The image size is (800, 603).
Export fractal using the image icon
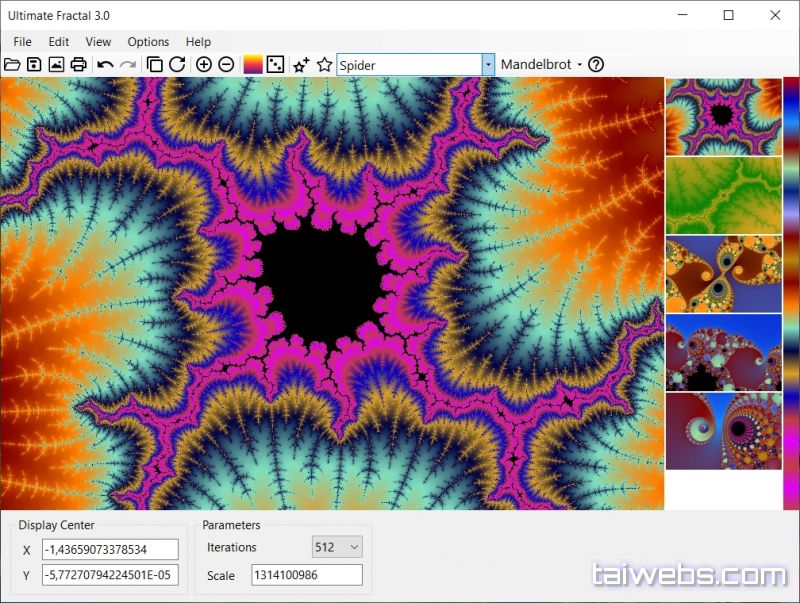[56, 65]
